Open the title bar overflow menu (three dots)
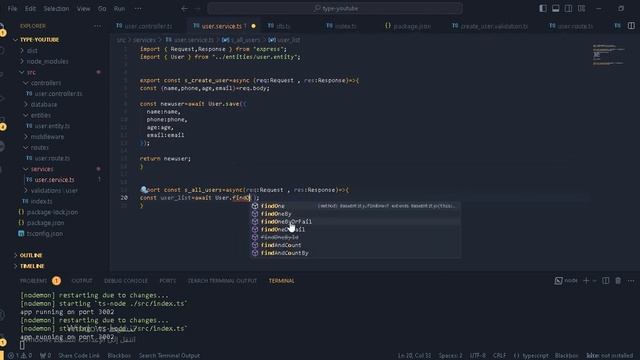This screenshot has height=360, width=640. coord(138,8)
